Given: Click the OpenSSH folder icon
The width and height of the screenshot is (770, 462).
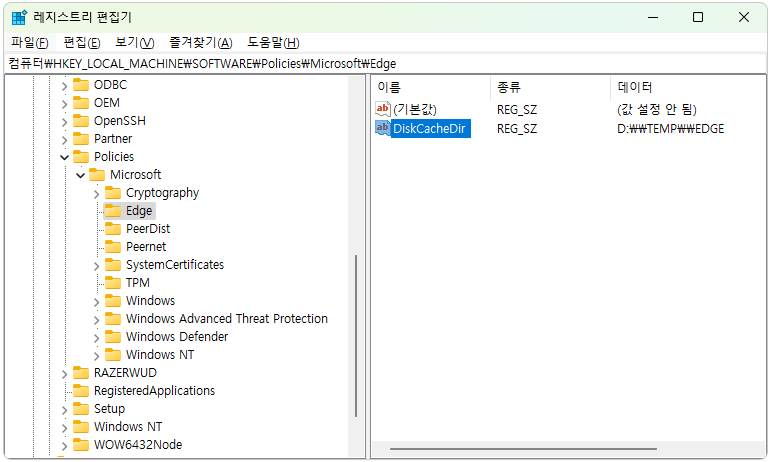Looking at the screenshot, I should pos(81,121).
